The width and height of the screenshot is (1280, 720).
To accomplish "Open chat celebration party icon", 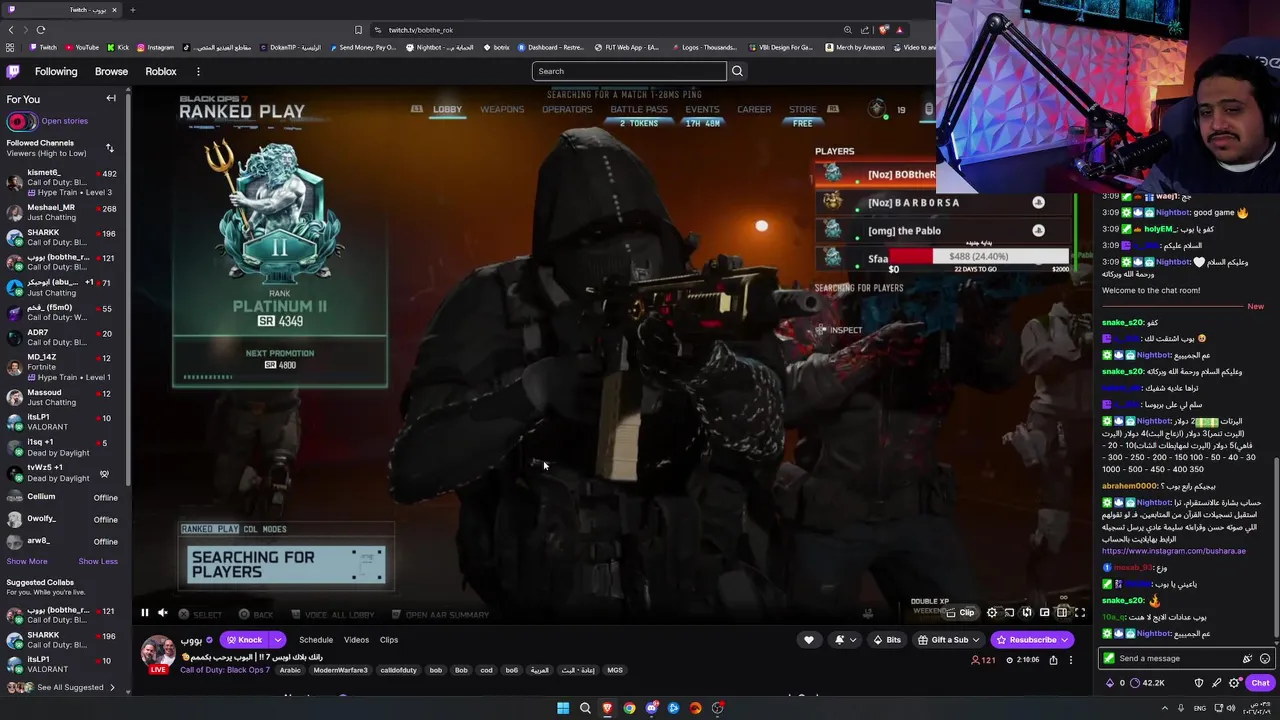I will [1247, 658].
